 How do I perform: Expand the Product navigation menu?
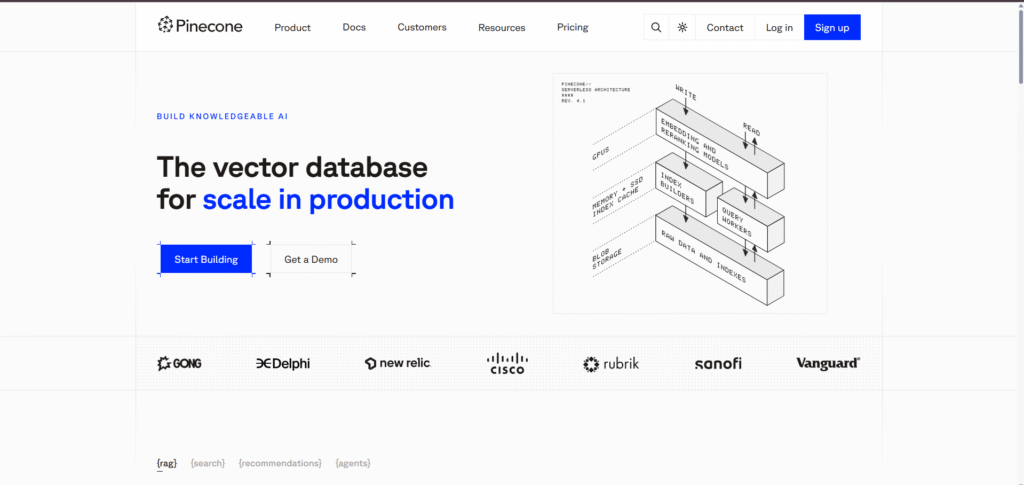pyautogui.click(x=292, y=27)
